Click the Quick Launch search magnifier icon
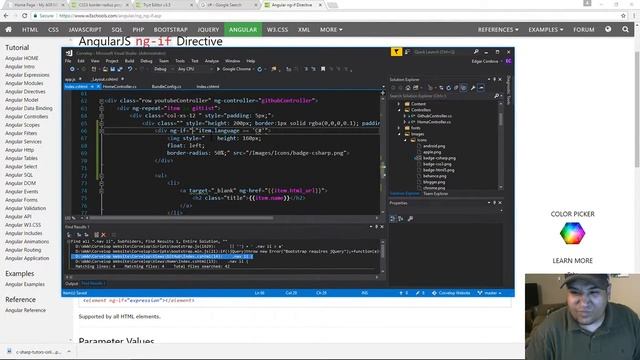The width and height of the screenshot is (640, 360). [x=476, y=52]
